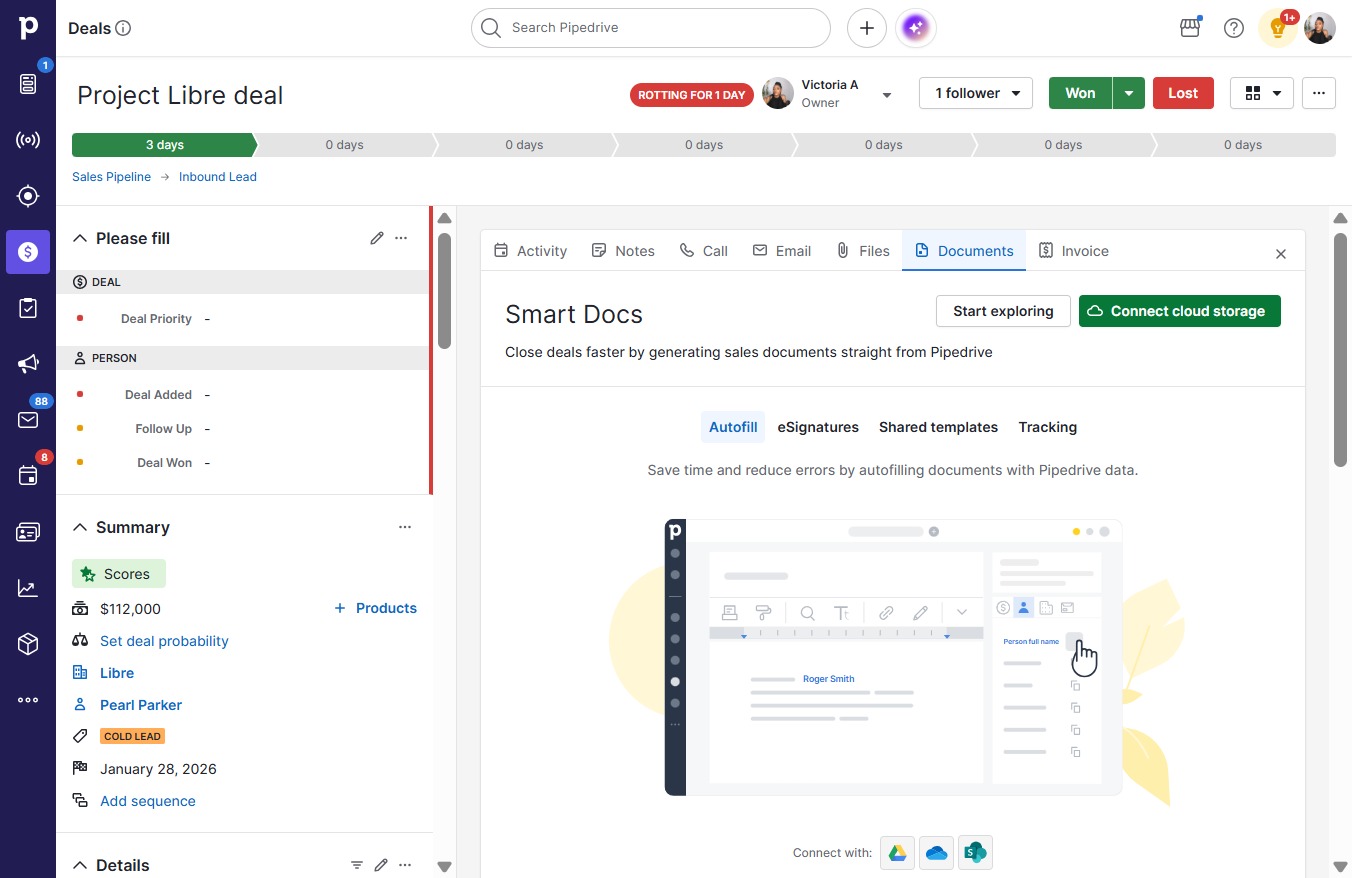Open Projects clipboard sidebar icon

click(x=28, y=308)
